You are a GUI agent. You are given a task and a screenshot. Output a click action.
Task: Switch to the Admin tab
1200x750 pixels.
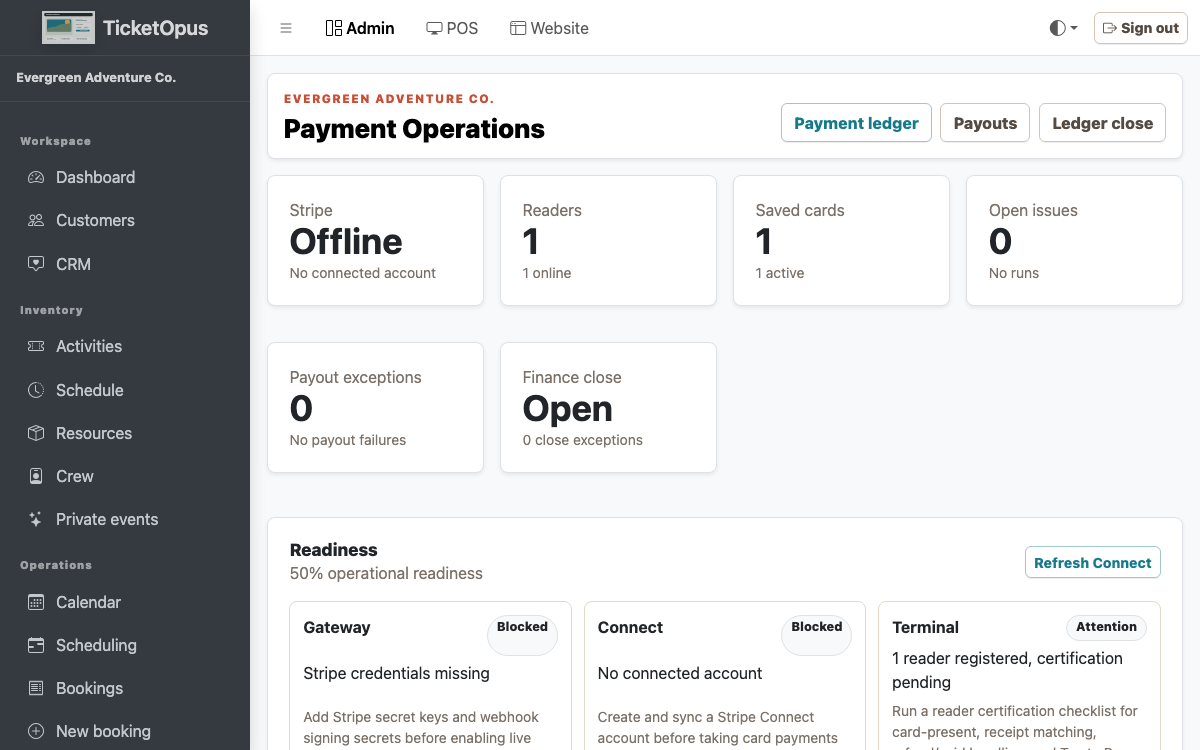[x=360, y=28]
